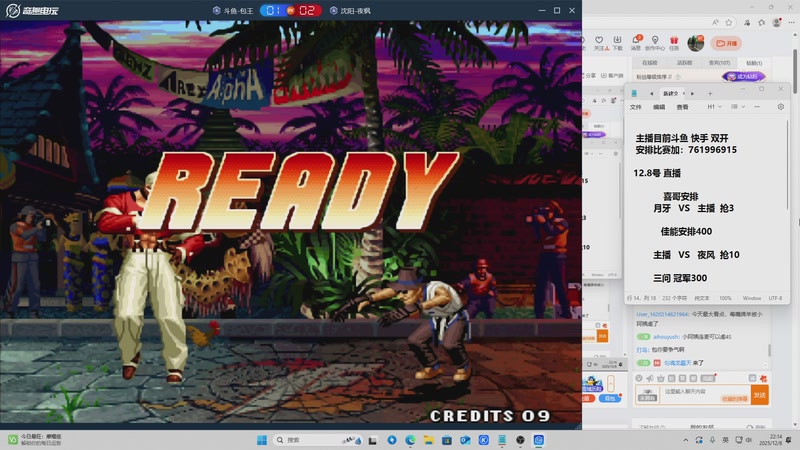
Task: Click the 行 14, 列 18 status entry
Action: [x=641, y=298]
